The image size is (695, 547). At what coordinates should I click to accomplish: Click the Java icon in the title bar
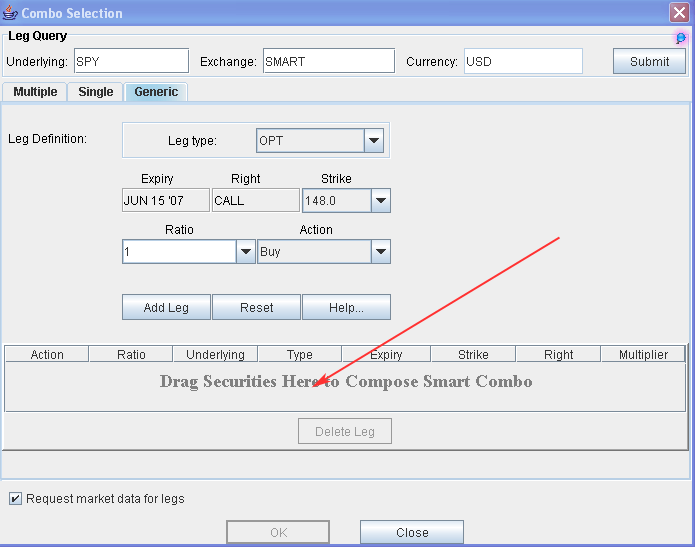coord(11,13)
